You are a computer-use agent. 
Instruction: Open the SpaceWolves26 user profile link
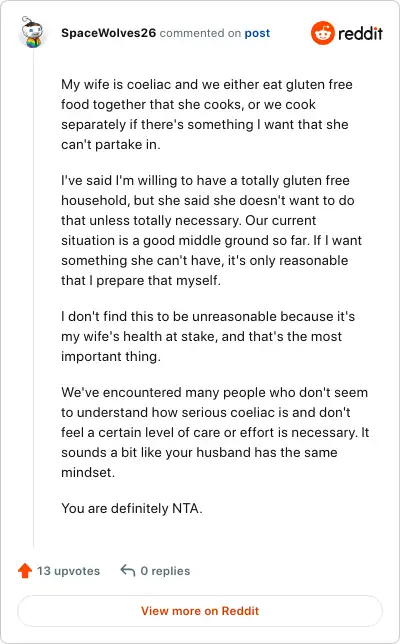click(108, 33)
